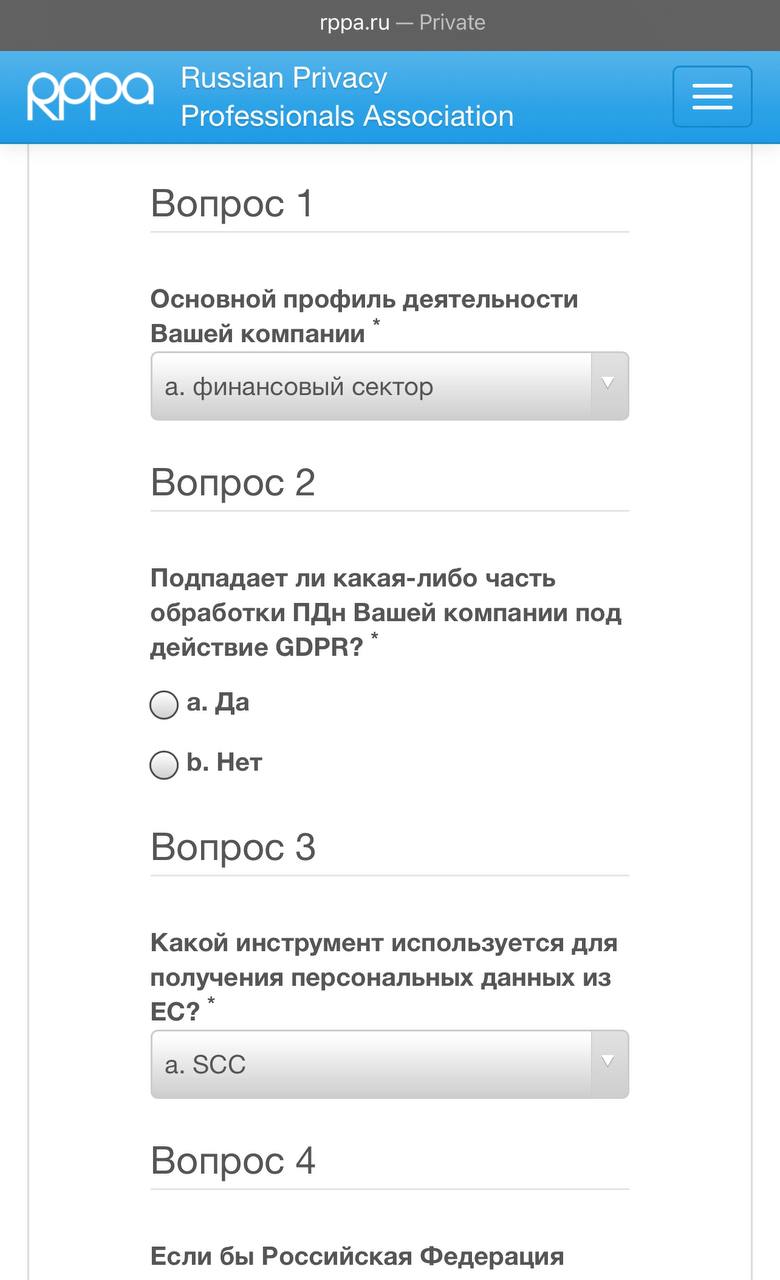780x1280 pixels.
Task: Open the "a. SCC" instrument dropdown
Action: click(x=370, y=1064)
